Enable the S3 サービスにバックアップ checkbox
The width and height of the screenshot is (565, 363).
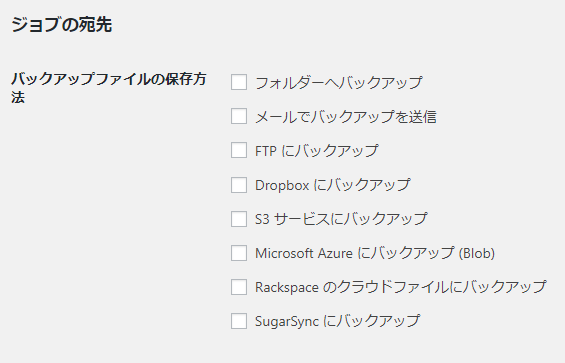239,219
